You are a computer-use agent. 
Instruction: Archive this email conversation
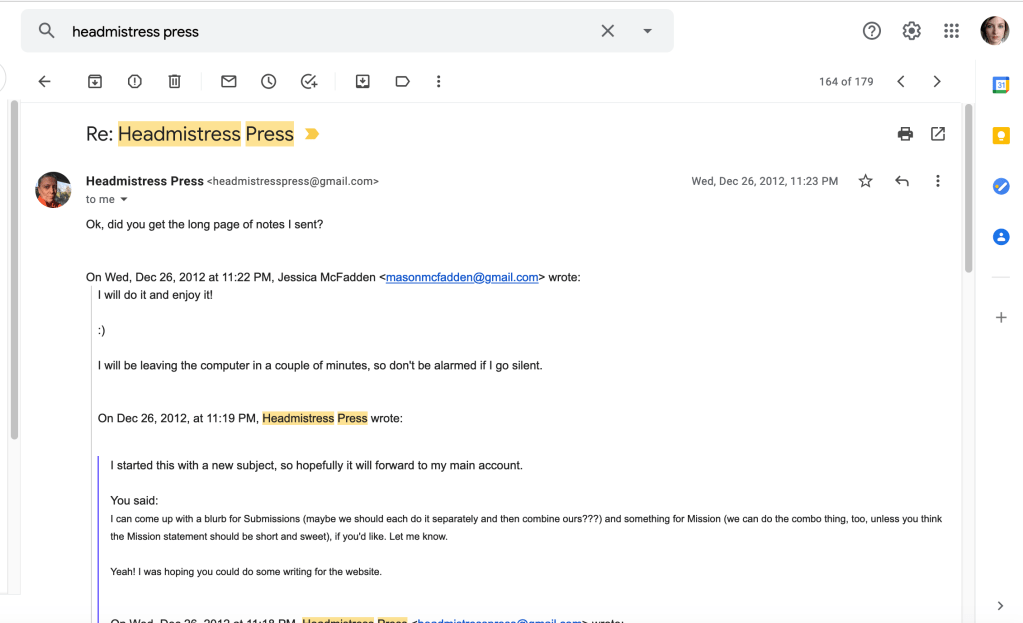pyautogui.click(x=95, y=82)
